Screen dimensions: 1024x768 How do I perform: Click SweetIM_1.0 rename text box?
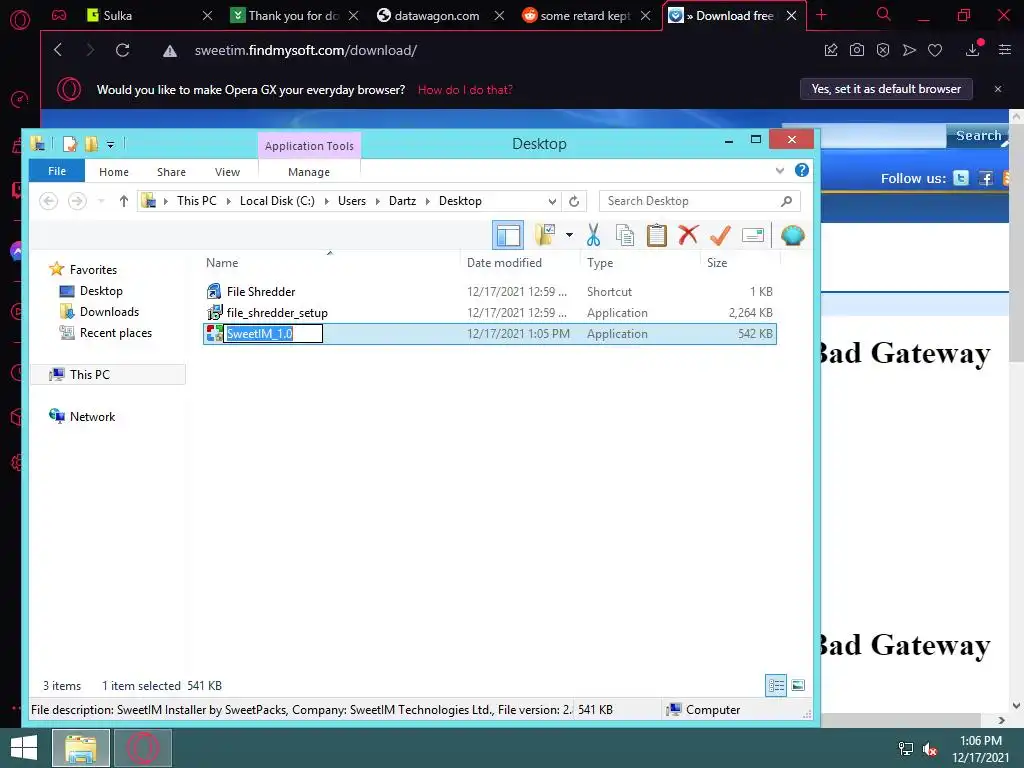coord(273,334)
